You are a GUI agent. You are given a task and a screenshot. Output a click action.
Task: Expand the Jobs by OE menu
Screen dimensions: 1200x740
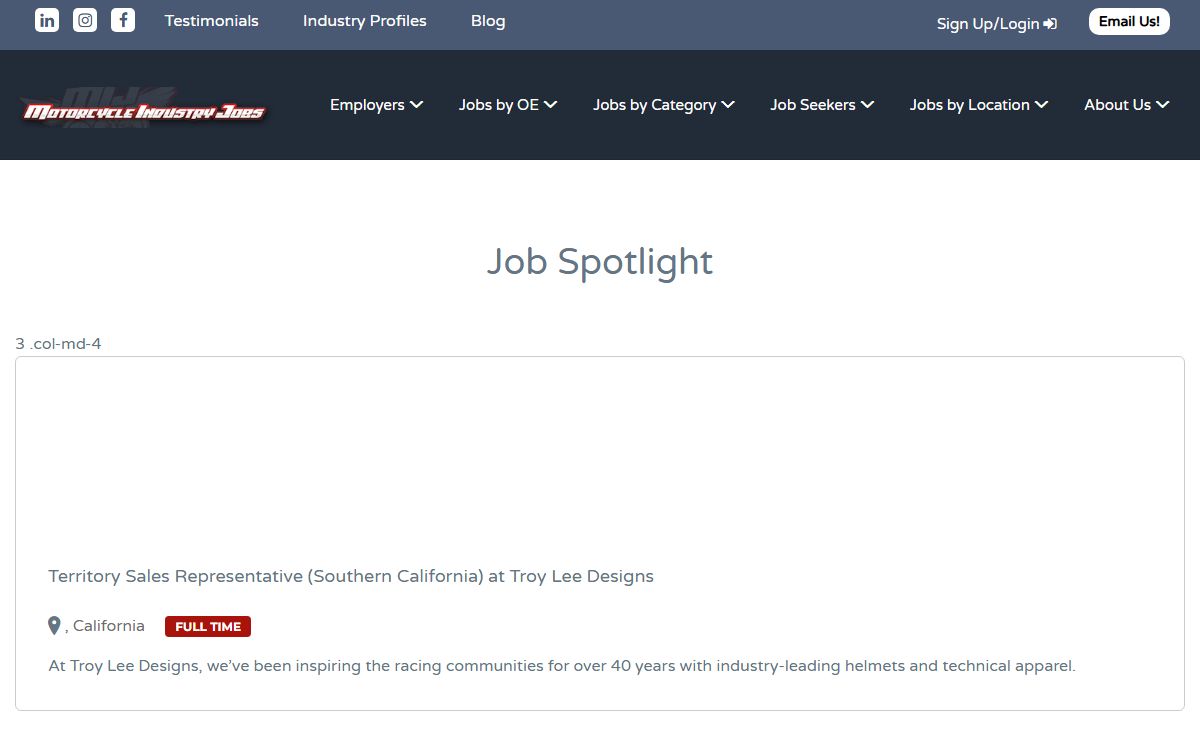pos(508,105)
